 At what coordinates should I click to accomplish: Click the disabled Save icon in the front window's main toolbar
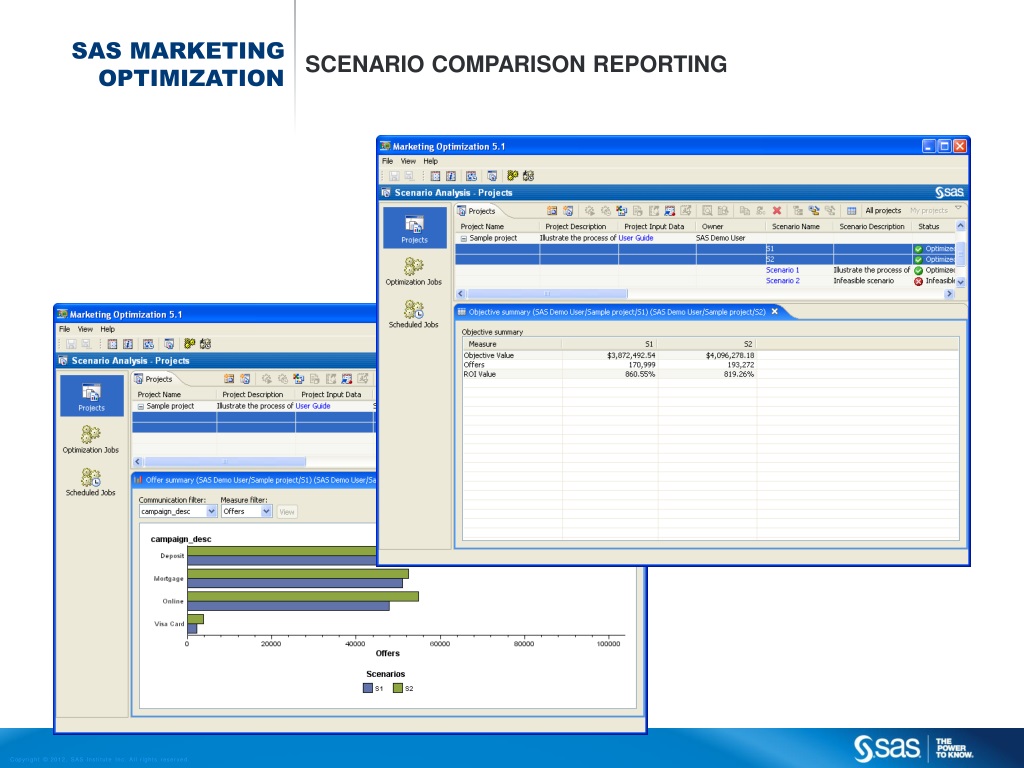(x=394, y=176)
